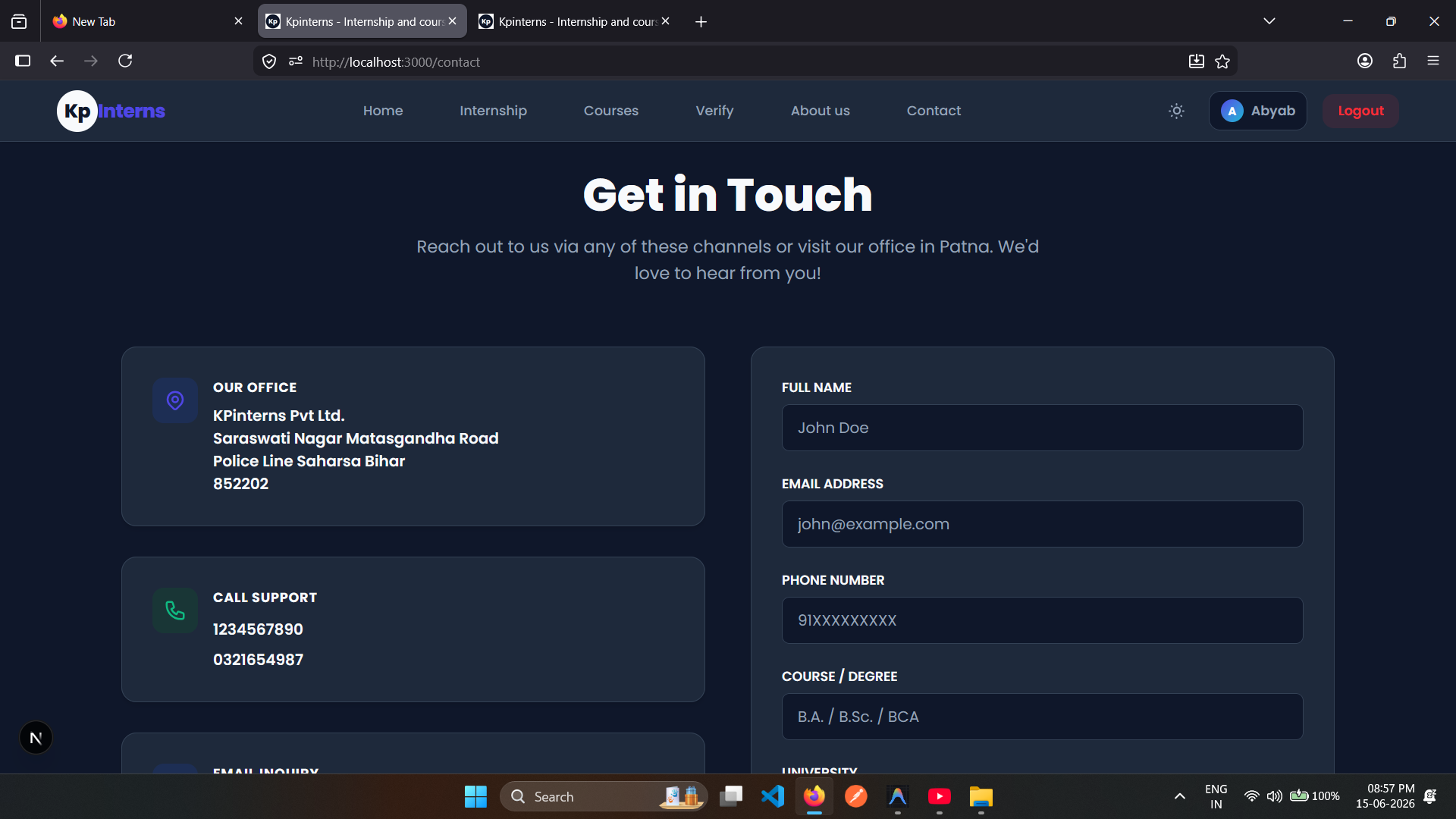Reload the current page
Screen dimensions: 1456x819
tap(125, 61)
